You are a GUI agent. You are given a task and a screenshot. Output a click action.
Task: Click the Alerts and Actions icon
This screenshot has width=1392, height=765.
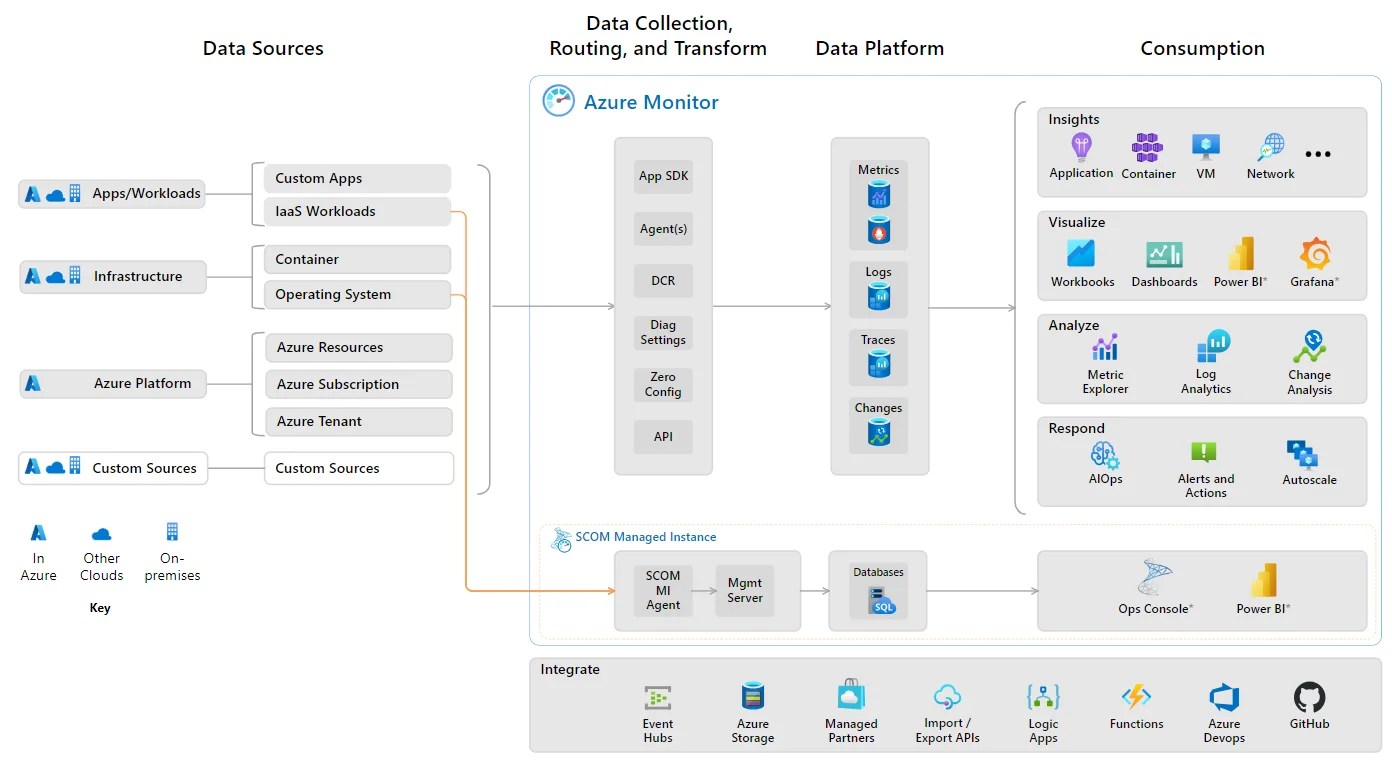click(x=1205, y=454)
